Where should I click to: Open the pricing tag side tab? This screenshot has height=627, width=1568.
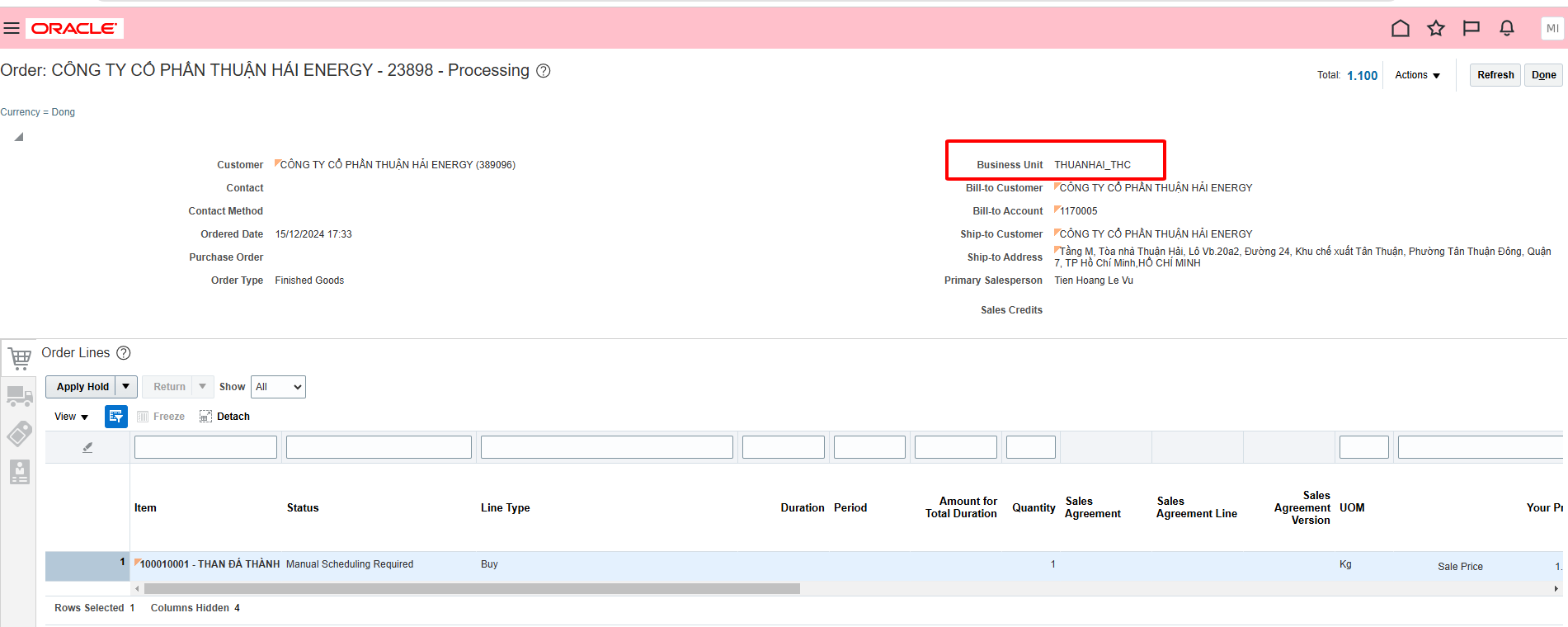(20, 434)
